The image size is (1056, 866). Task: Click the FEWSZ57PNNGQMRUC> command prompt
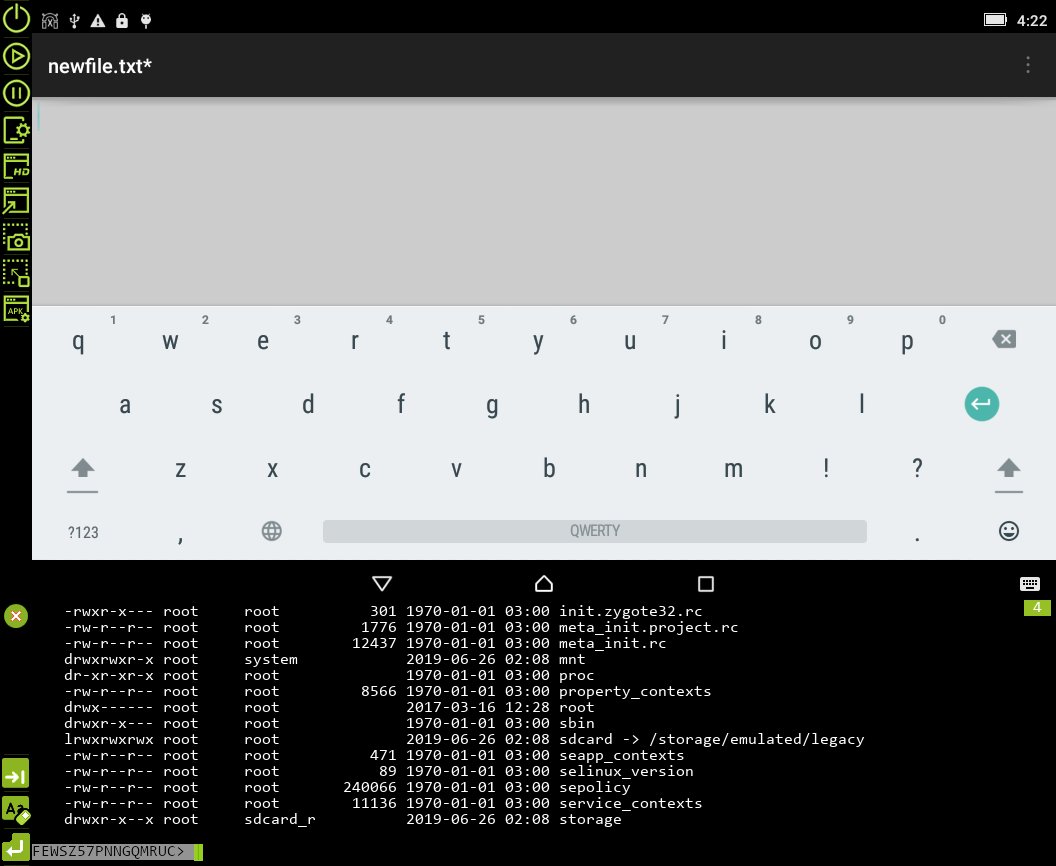108,851
